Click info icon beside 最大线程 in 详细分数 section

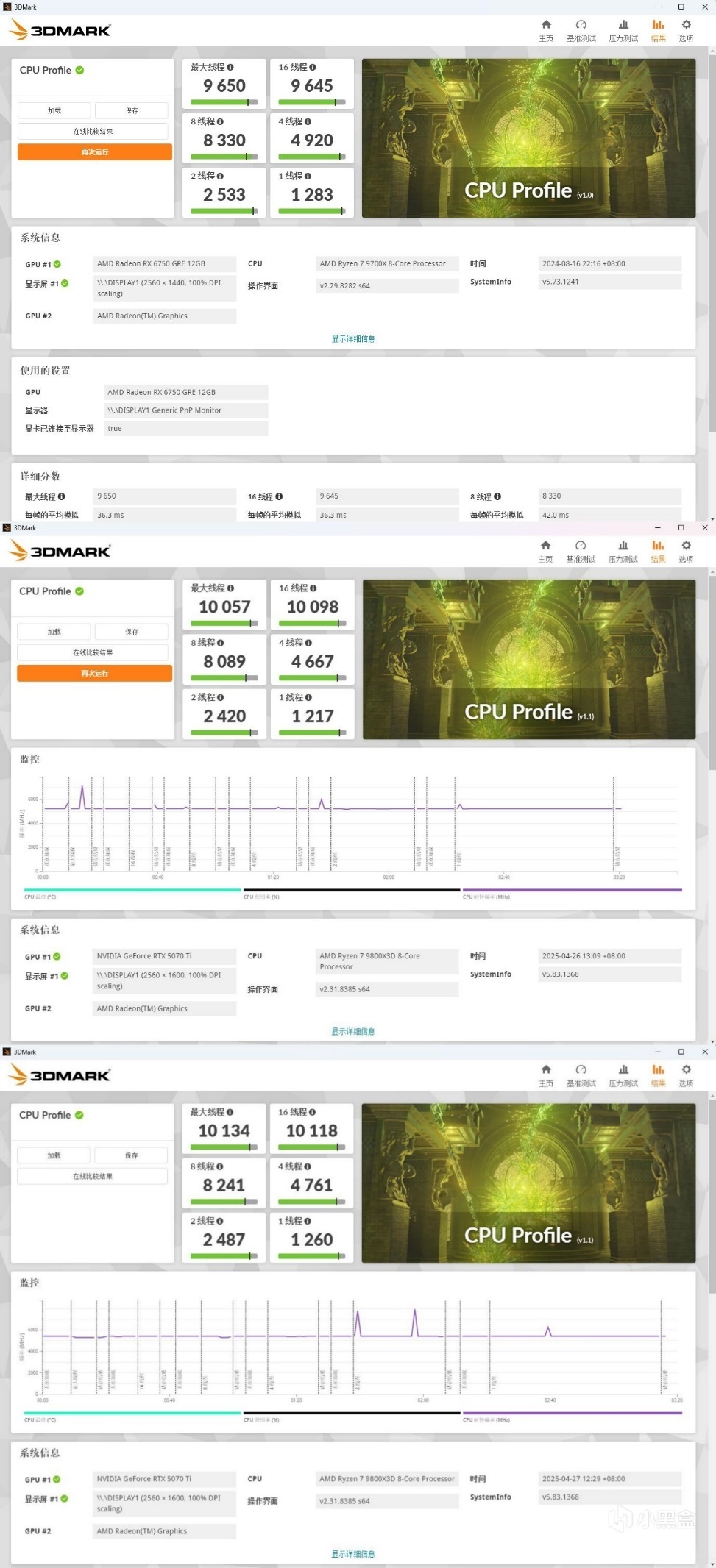coord(61,496)
